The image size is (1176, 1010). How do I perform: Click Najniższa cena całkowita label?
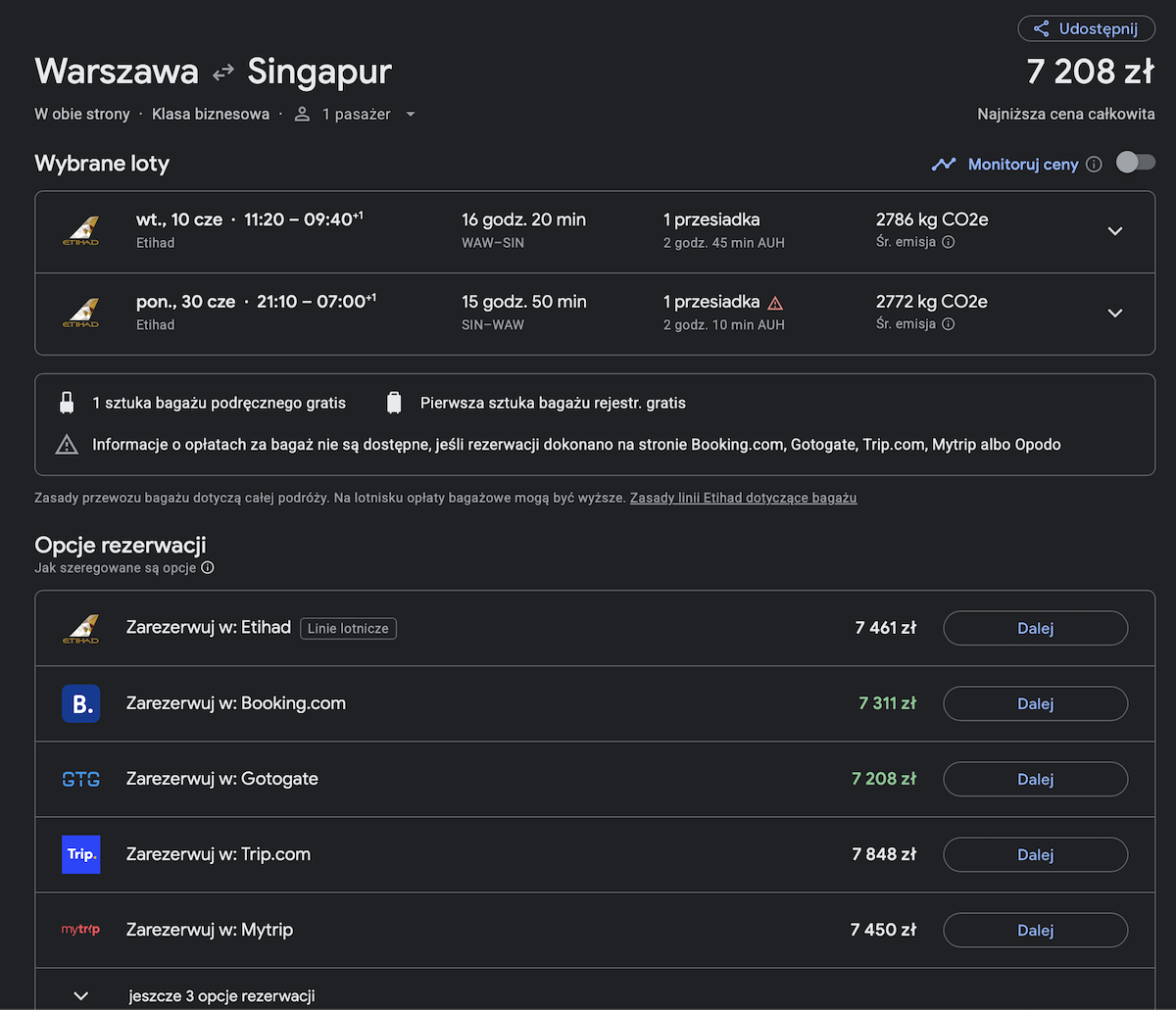click(1066, 115)
